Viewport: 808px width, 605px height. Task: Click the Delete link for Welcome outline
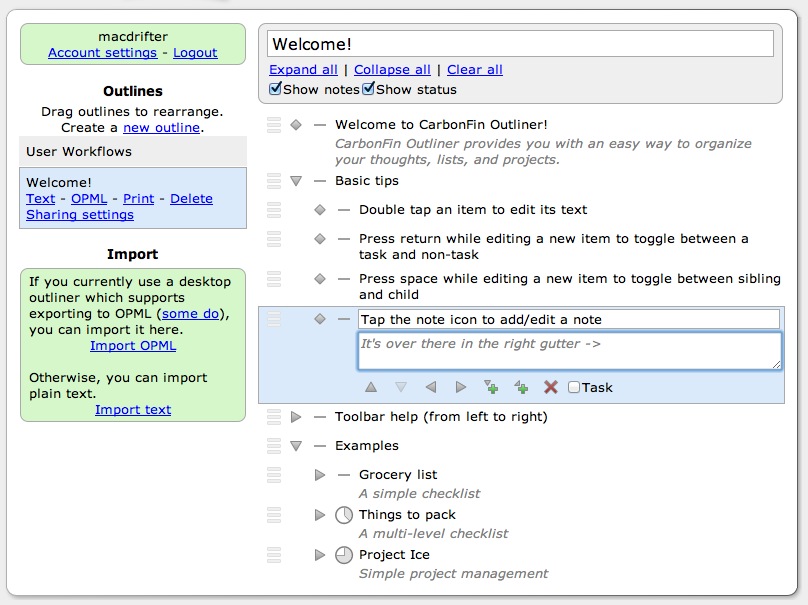[191, 198]
